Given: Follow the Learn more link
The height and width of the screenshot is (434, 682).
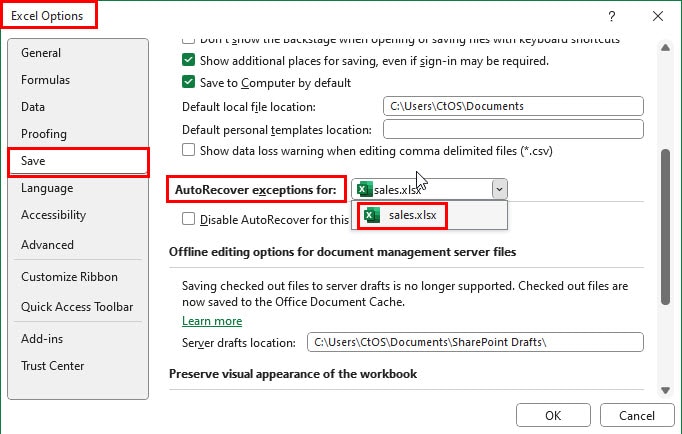Looking at the screenshot, I should pyautogui.click(x=212, y=321).
